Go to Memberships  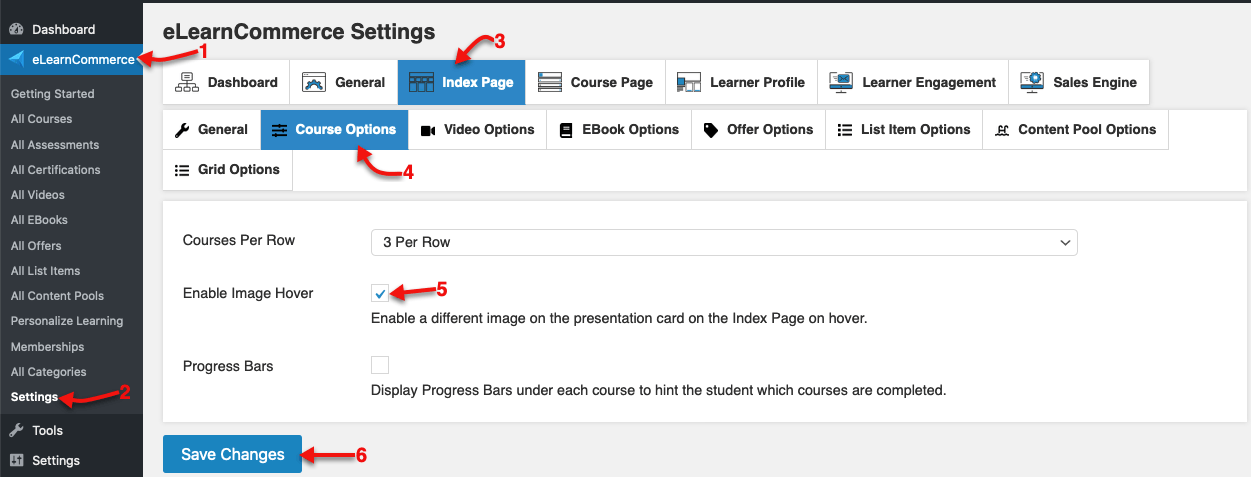pyautogui.click(x=47, y=347)
